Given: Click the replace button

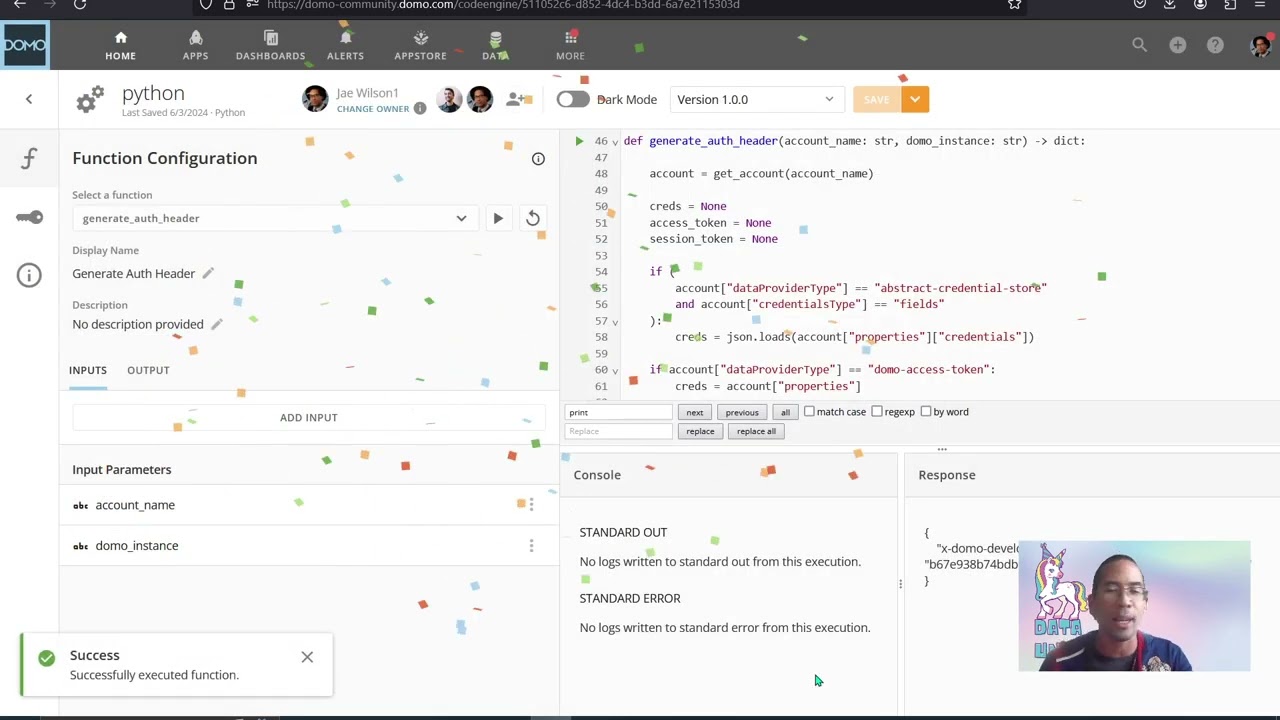Looking at the screenshot, I should 700,431.
